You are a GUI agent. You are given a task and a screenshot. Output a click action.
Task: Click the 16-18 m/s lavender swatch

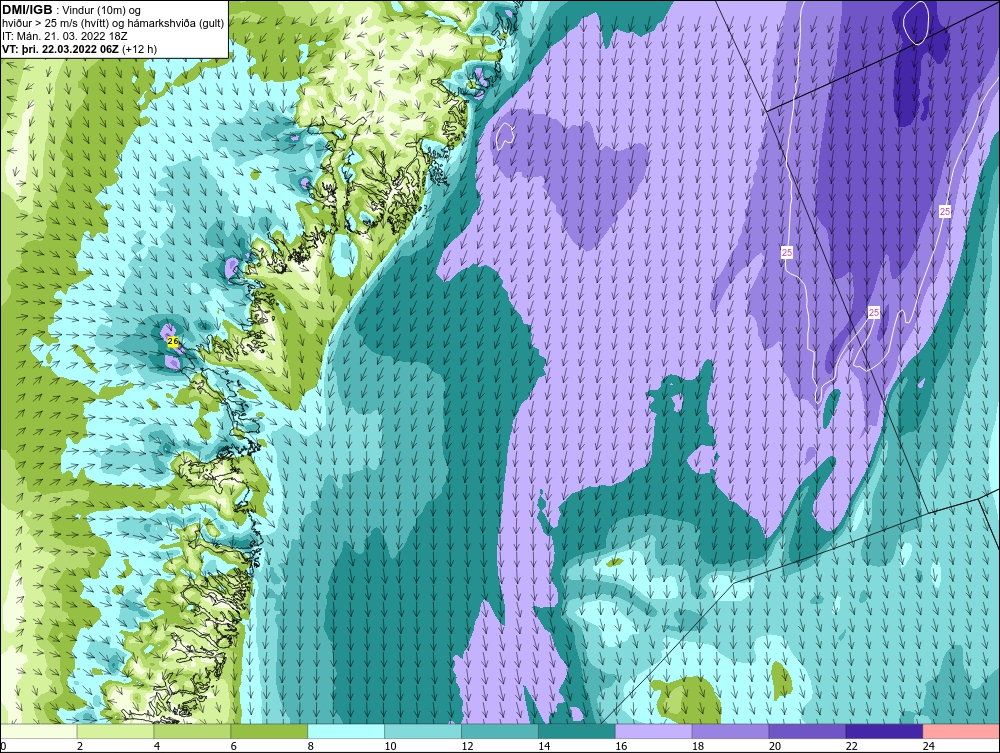coord(653,731)
